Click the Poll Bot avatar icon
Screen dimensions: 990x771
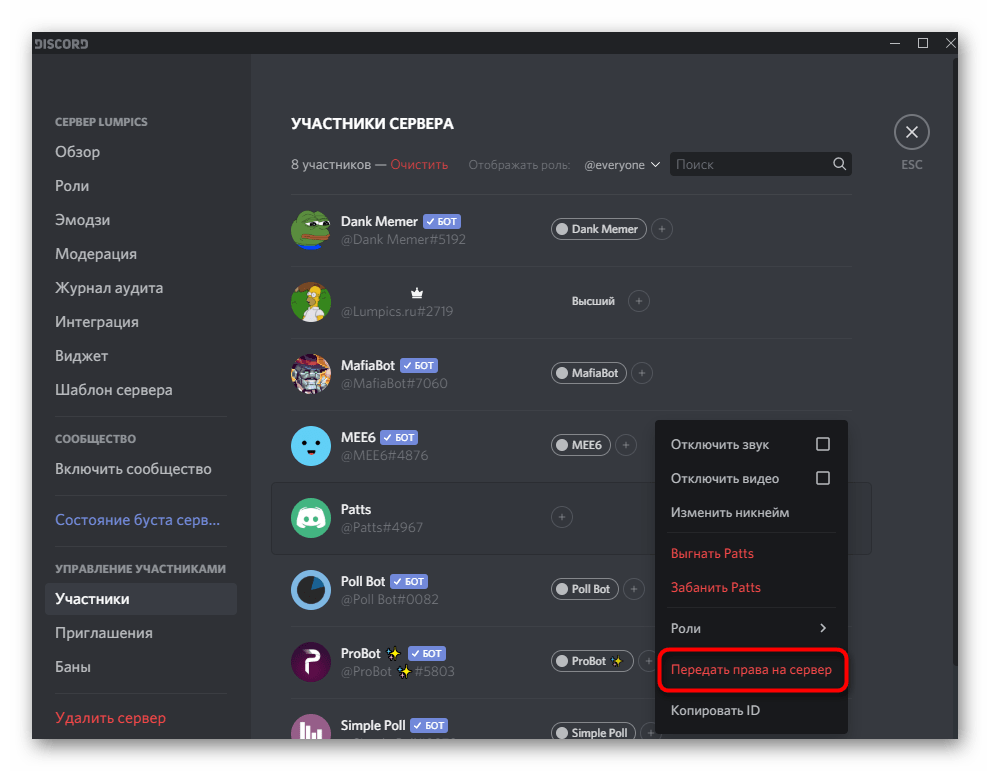311,590
